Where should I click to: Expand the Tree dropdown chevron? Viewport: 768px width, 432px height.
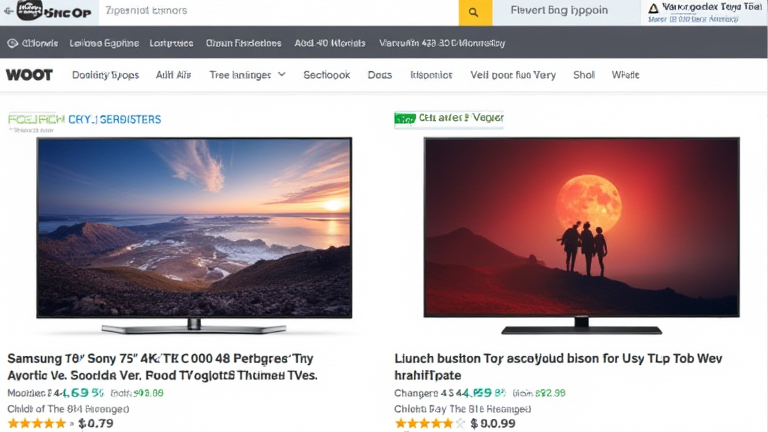282,74
